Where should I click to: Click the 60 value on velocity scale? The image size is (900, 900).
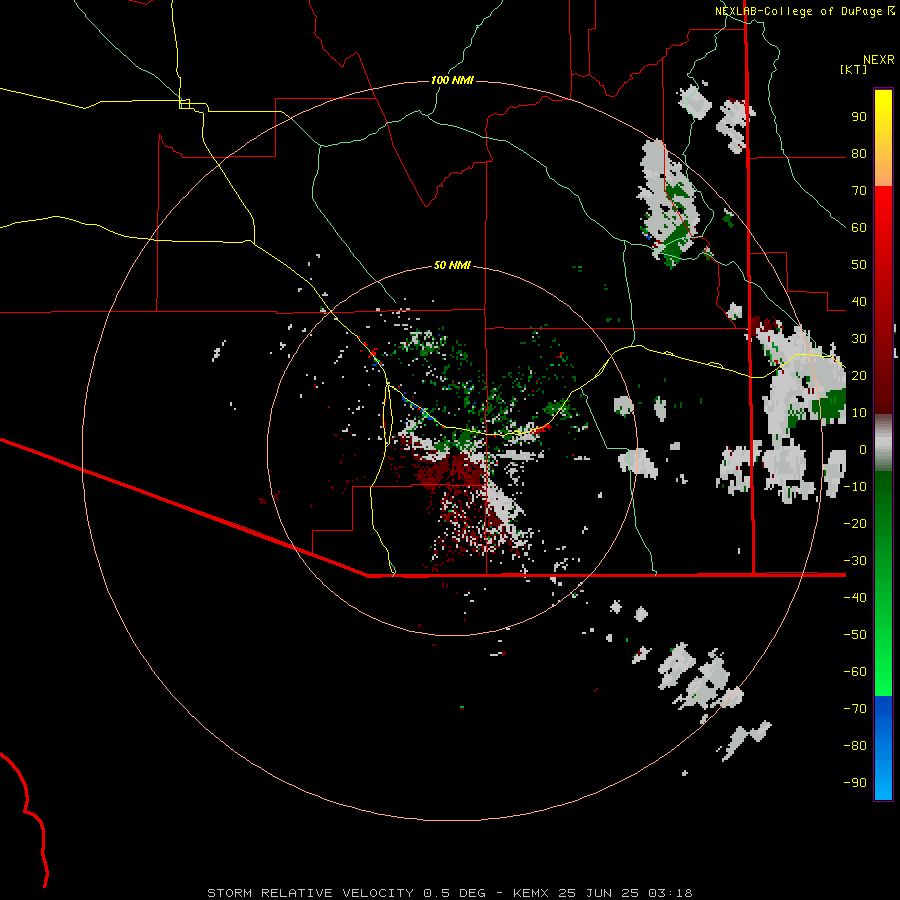coord(859,227)
